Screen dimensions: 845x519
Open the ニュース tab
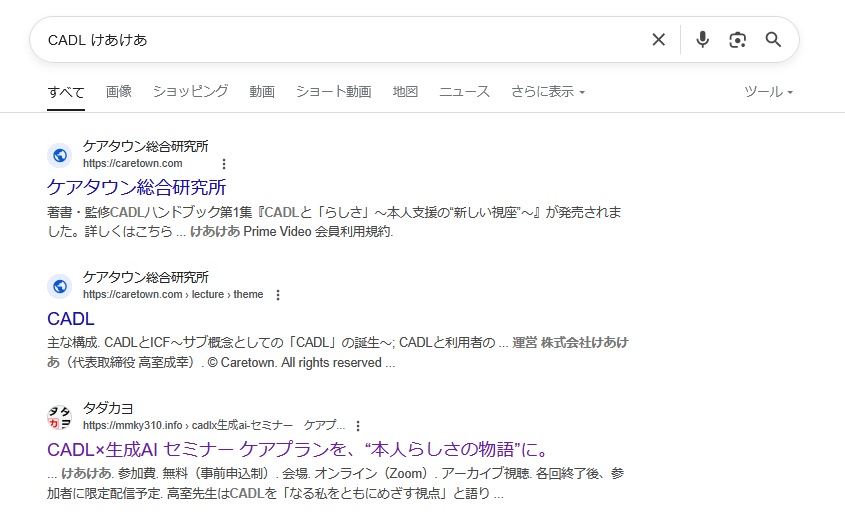(464, 92)
